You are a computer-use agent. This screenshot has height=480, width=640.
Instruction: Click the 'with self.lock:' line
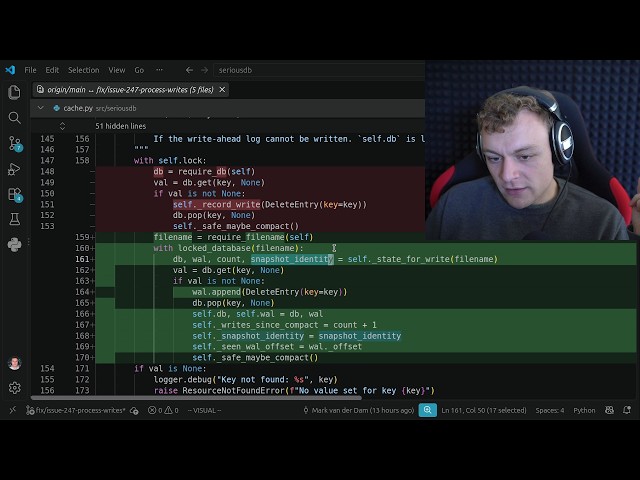click(x=170, y=160)
